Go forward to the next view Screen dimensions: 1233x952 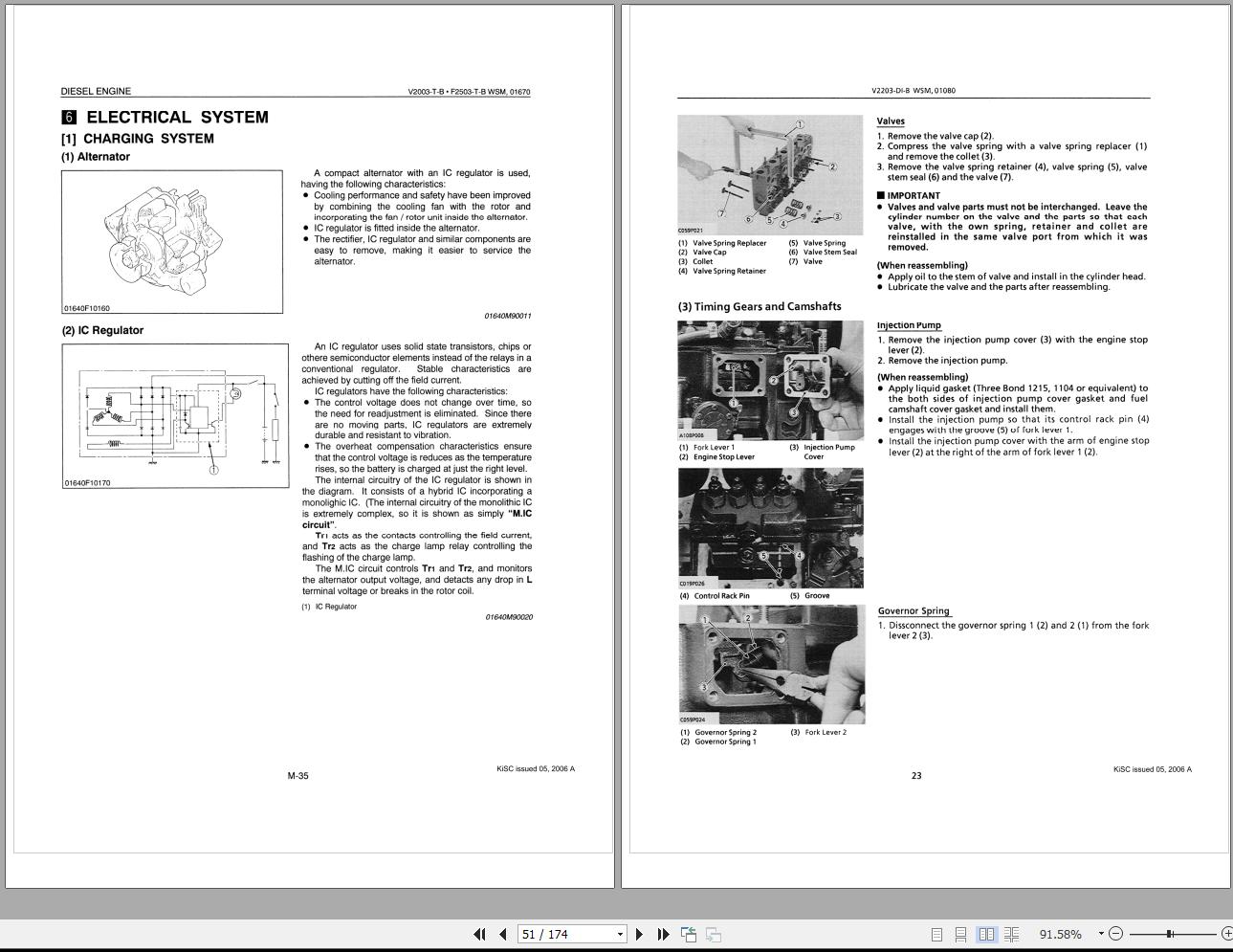point(712,934)
